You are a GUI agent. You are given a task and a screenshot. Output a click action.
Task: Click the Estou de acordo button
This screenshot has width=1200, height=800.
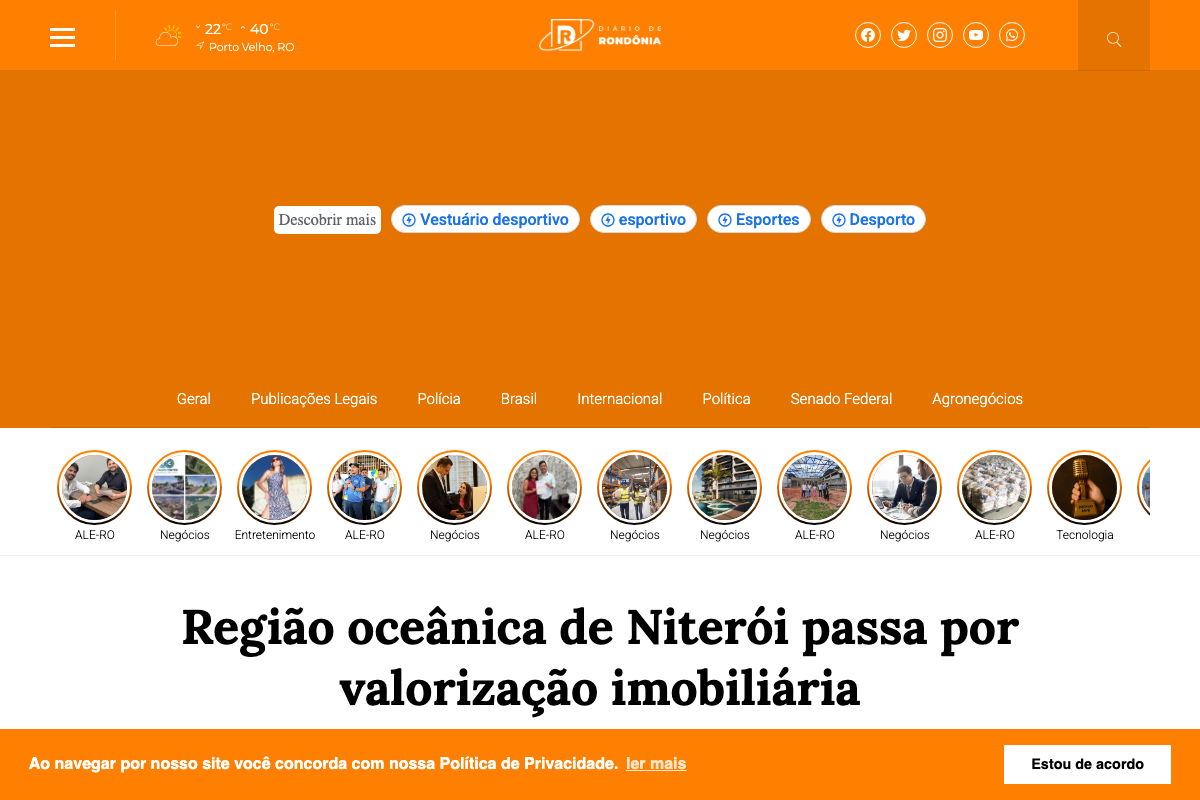pyautogui.click(x=1087, y=764)
